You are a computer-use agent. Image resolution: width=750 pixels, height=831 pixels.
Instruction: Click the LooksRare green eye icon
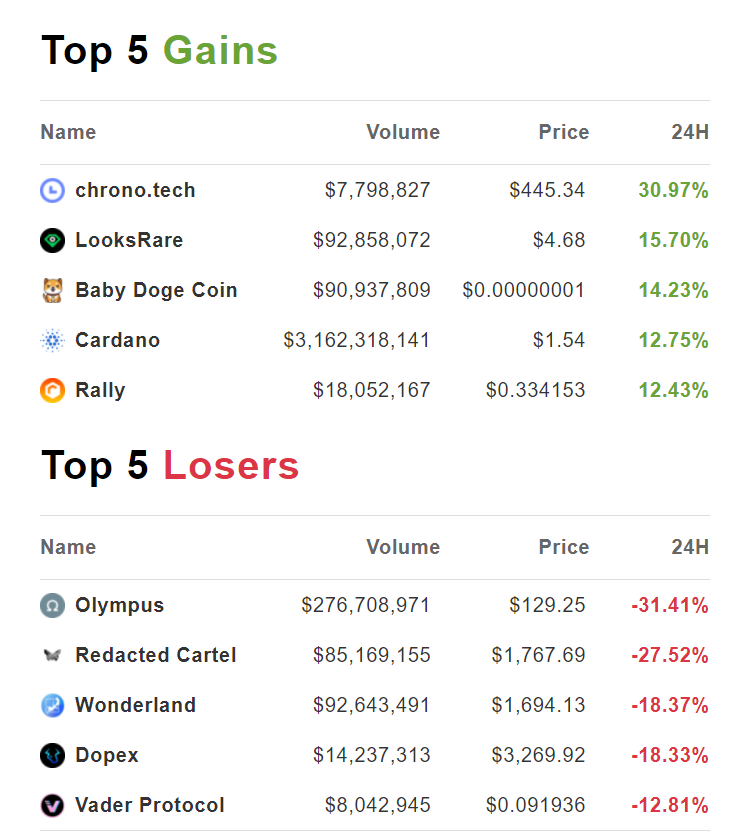[x=52, y=240]
